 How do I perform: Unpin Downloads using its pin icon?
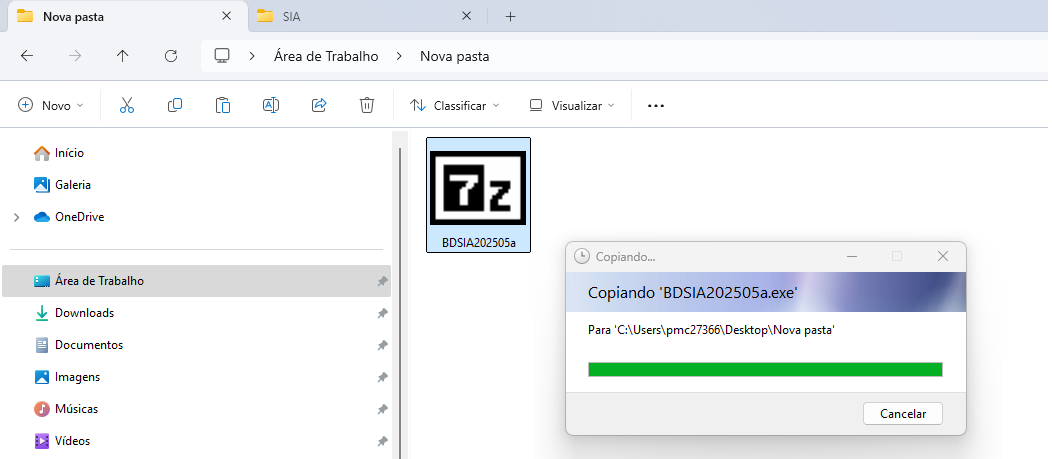pyautogui.click(x=382, y=313)
